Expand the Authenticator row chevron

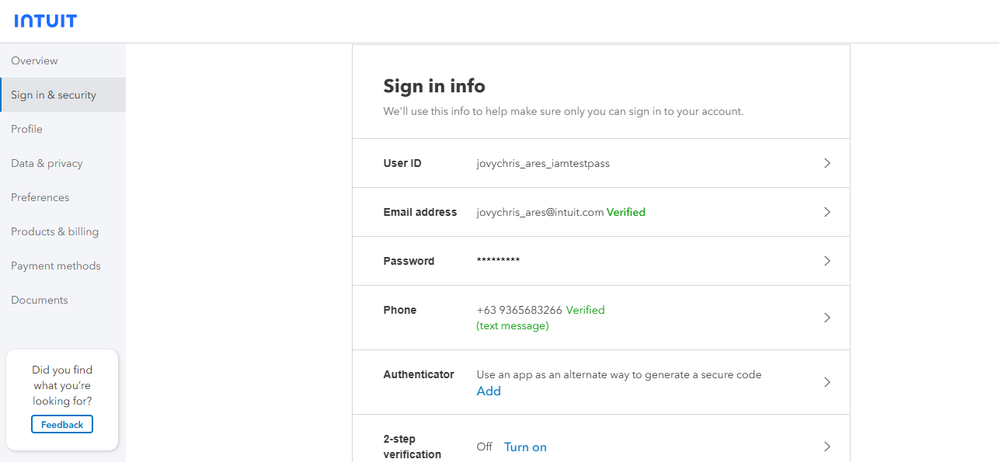[x=827, y=382]
